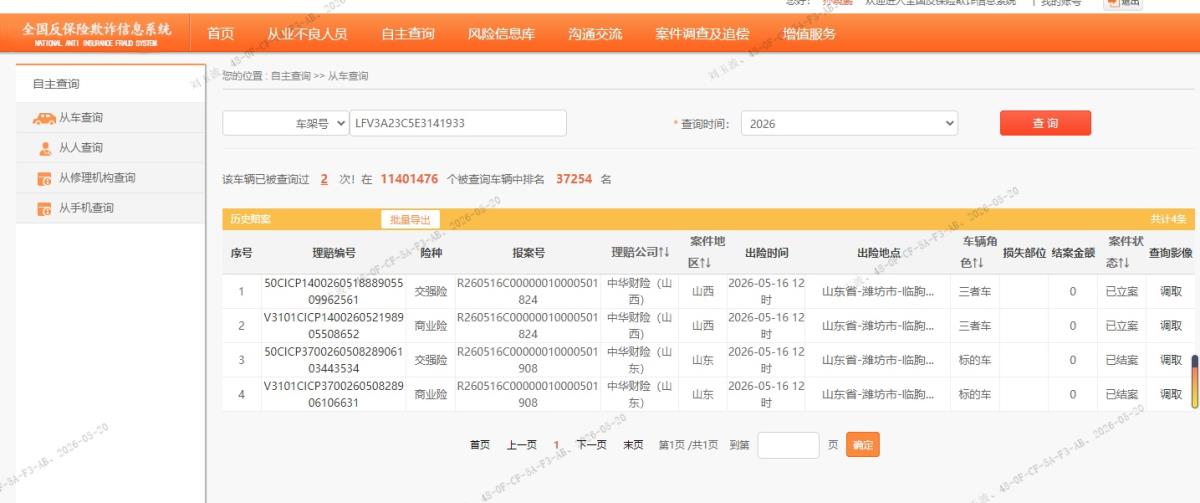The height and width of the screenshot is (503, 1200).
Task: Click breadcrumb text 从车查询
Action: click(x=348, y=76)
